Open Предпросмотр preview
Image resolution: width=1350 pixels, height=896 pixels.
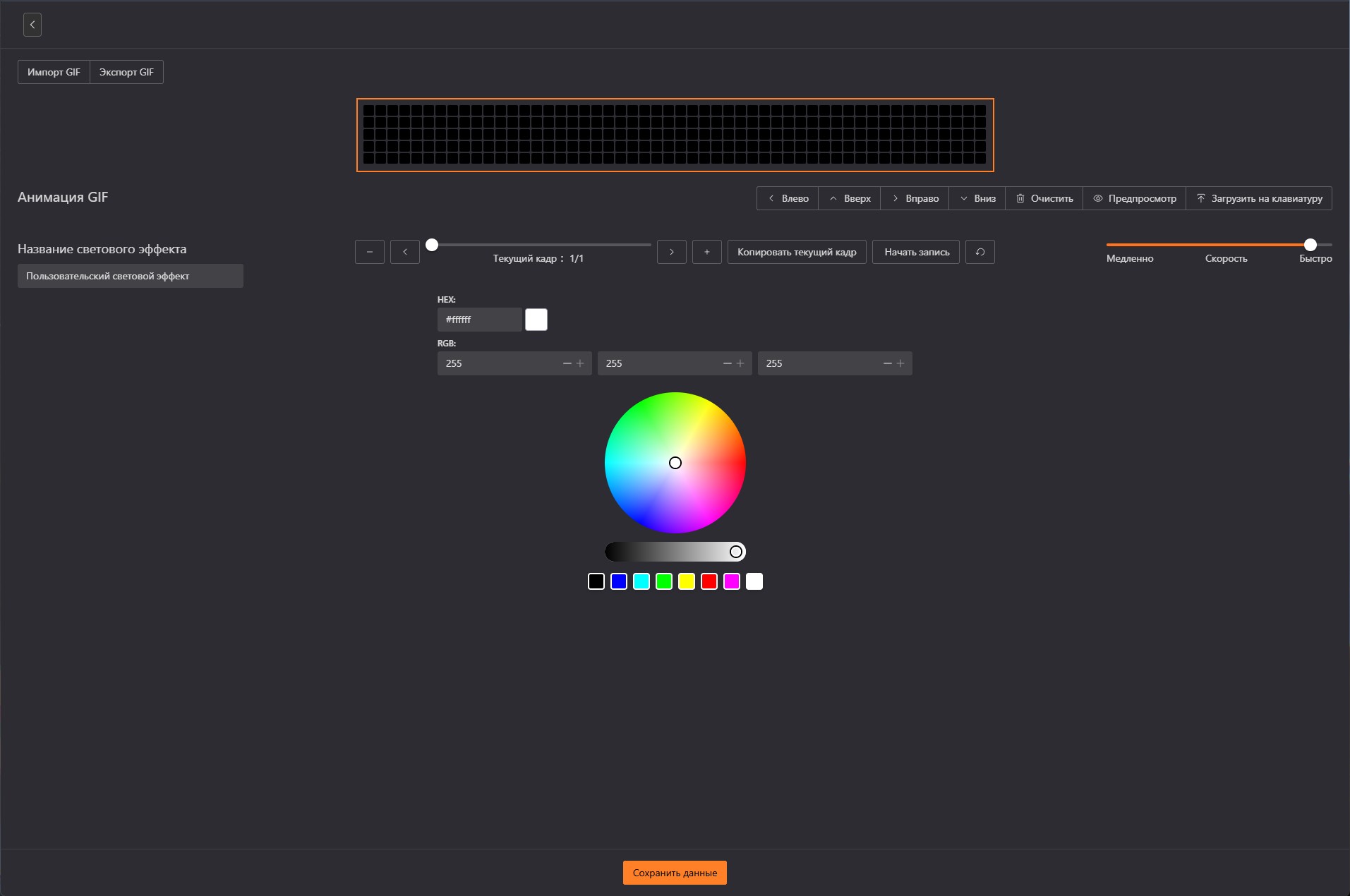pos(1135,198)
